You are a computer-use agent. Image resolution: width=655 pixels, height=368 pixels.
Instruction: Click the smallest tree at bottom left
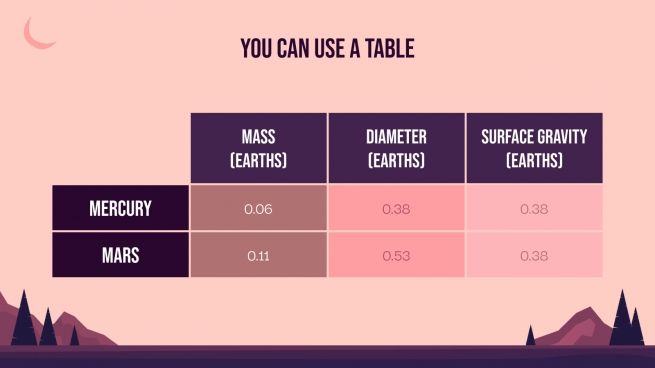tap(75, 336)
